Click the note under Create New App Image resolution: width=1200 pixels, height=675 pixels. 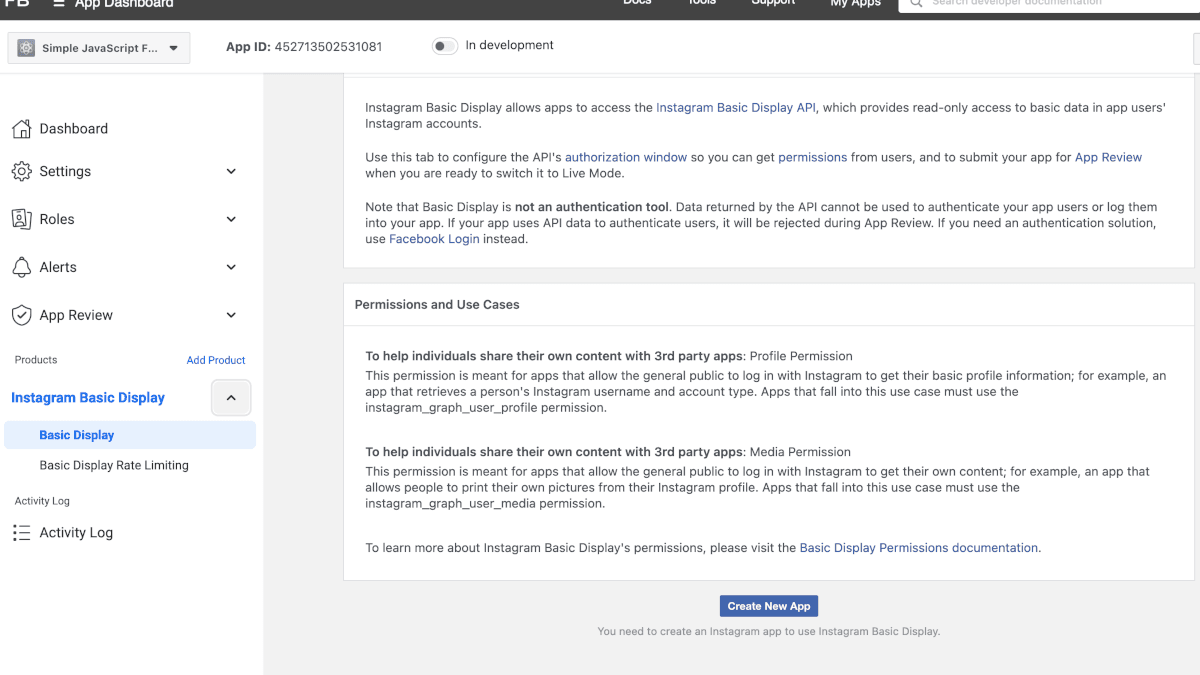click(769, 632)
